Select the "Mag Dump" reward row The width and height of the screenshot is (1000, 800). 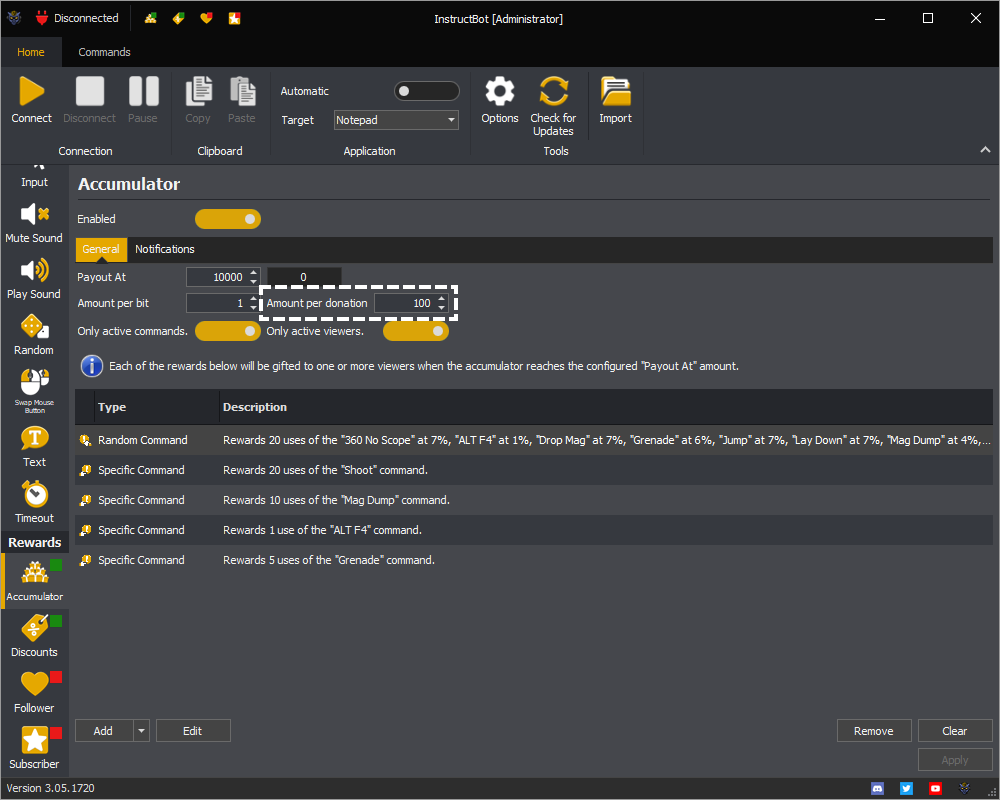click(x=534, y=500)
